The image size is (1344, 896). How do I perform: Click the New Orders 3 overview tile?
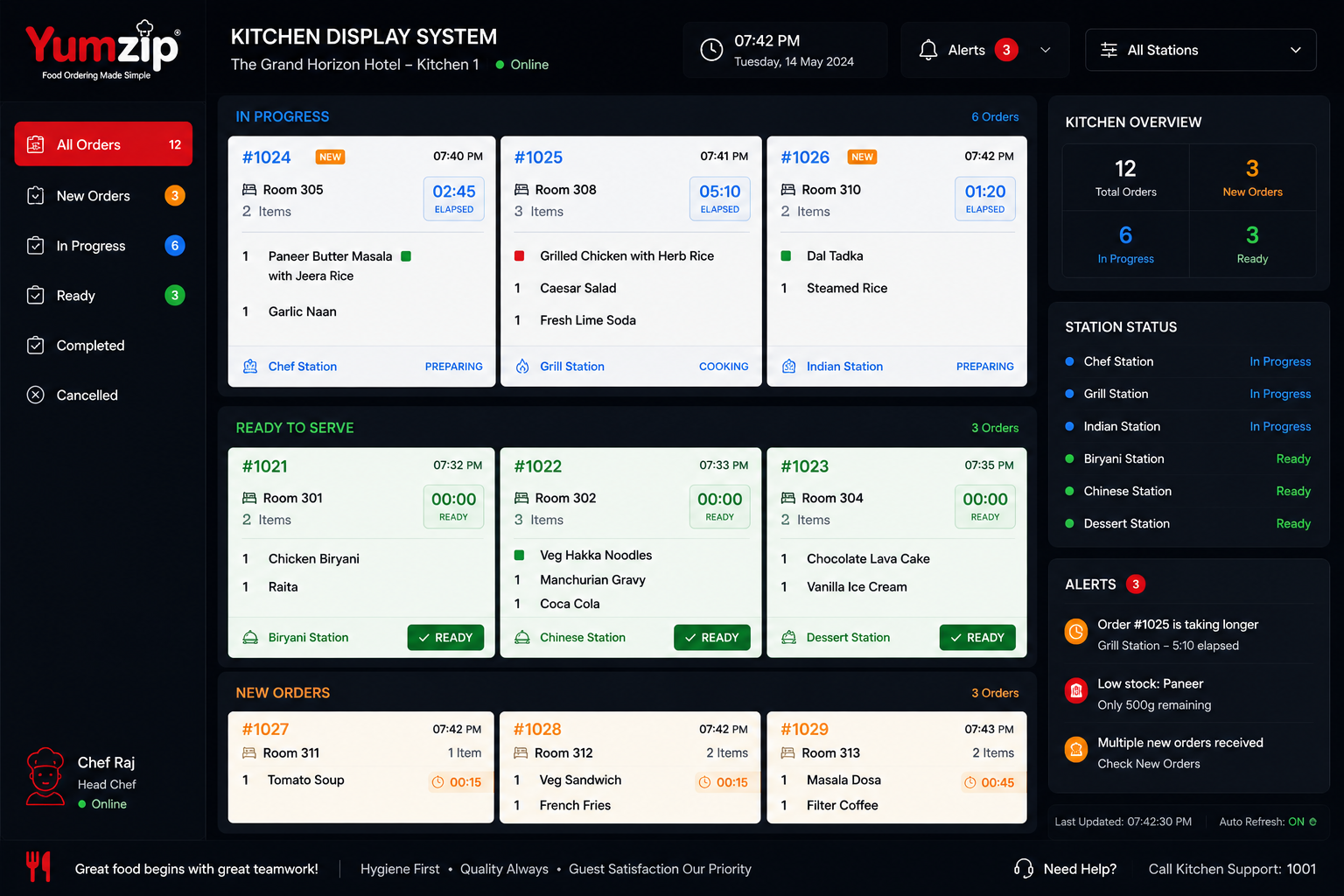1252,178
